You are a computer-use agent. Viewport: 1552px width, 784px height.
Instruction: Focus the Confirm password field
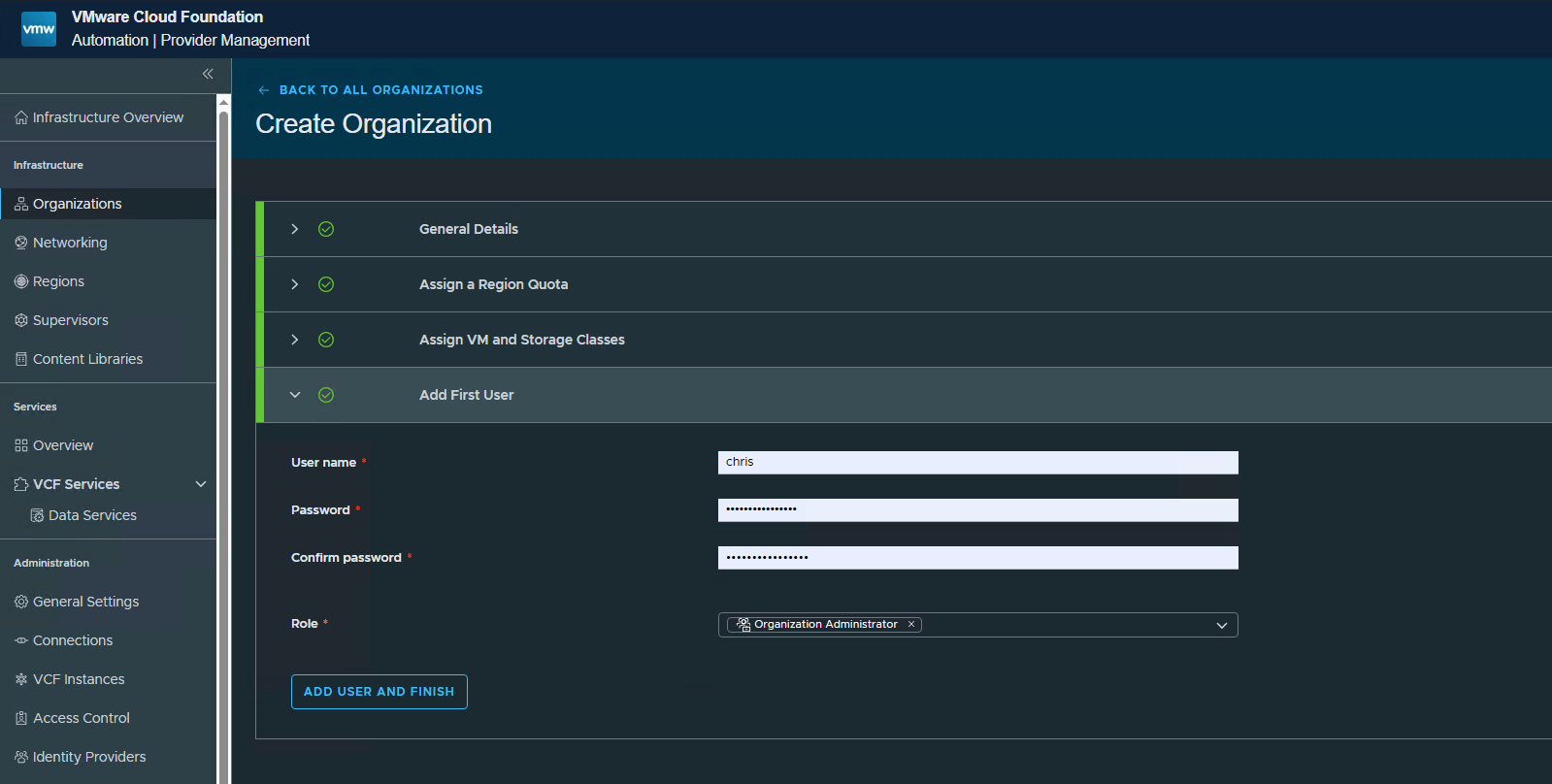(x=977, y=557)
